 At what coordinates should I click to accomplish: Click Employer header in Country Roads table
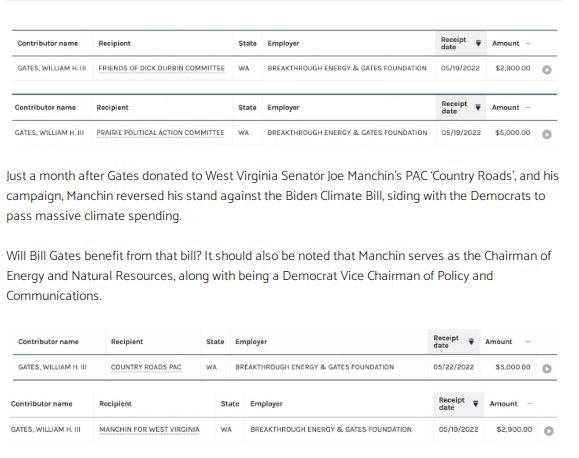251,342
